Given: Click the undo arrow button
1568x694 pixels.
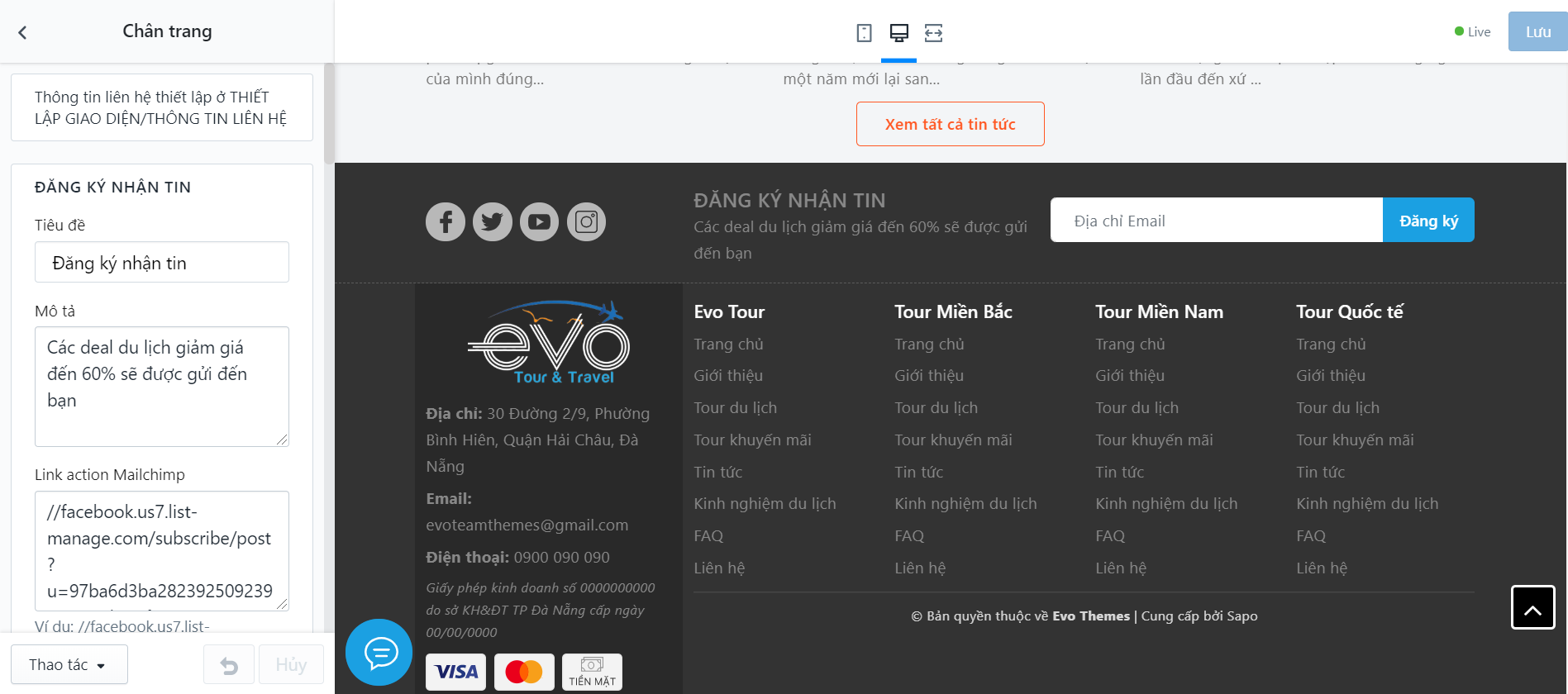Looking at the screenshot, I should [229, 665].
